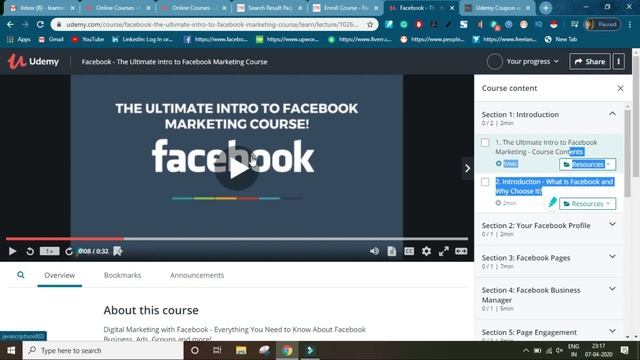Switch to the Inbox Gmail tab

42,8
